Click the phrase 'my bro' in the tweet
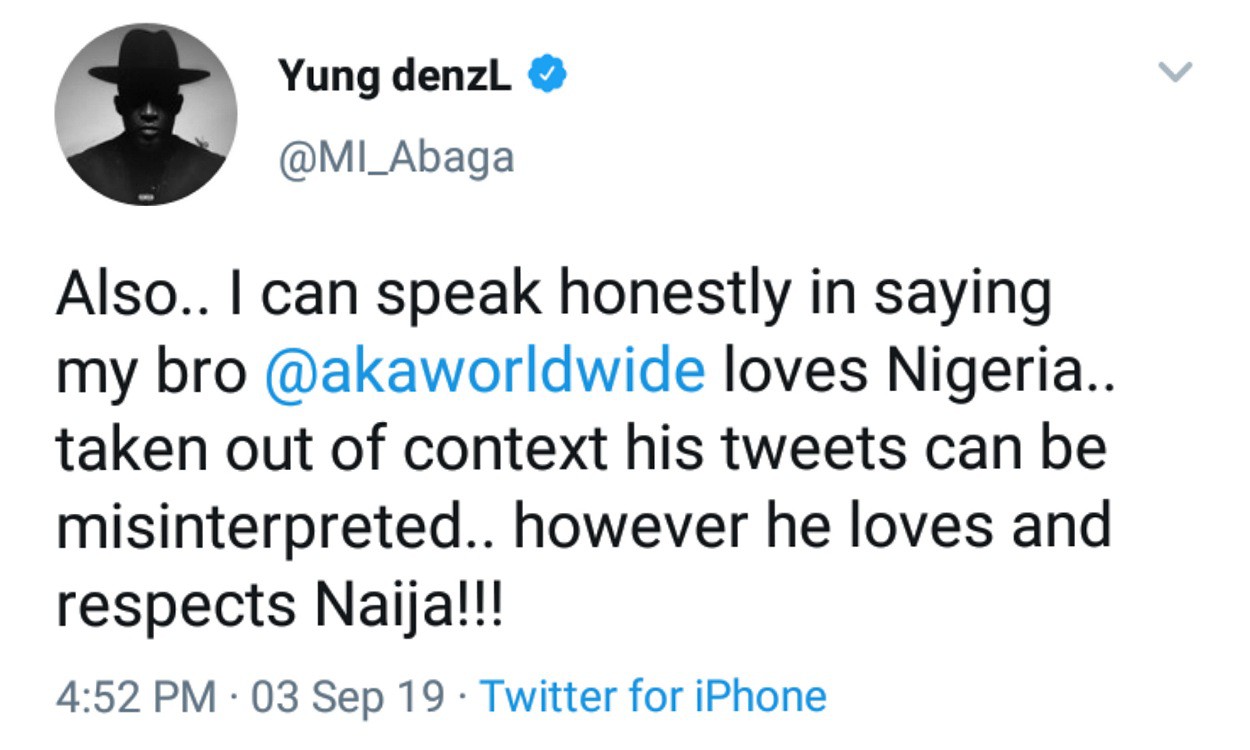 tap(150, 371)
